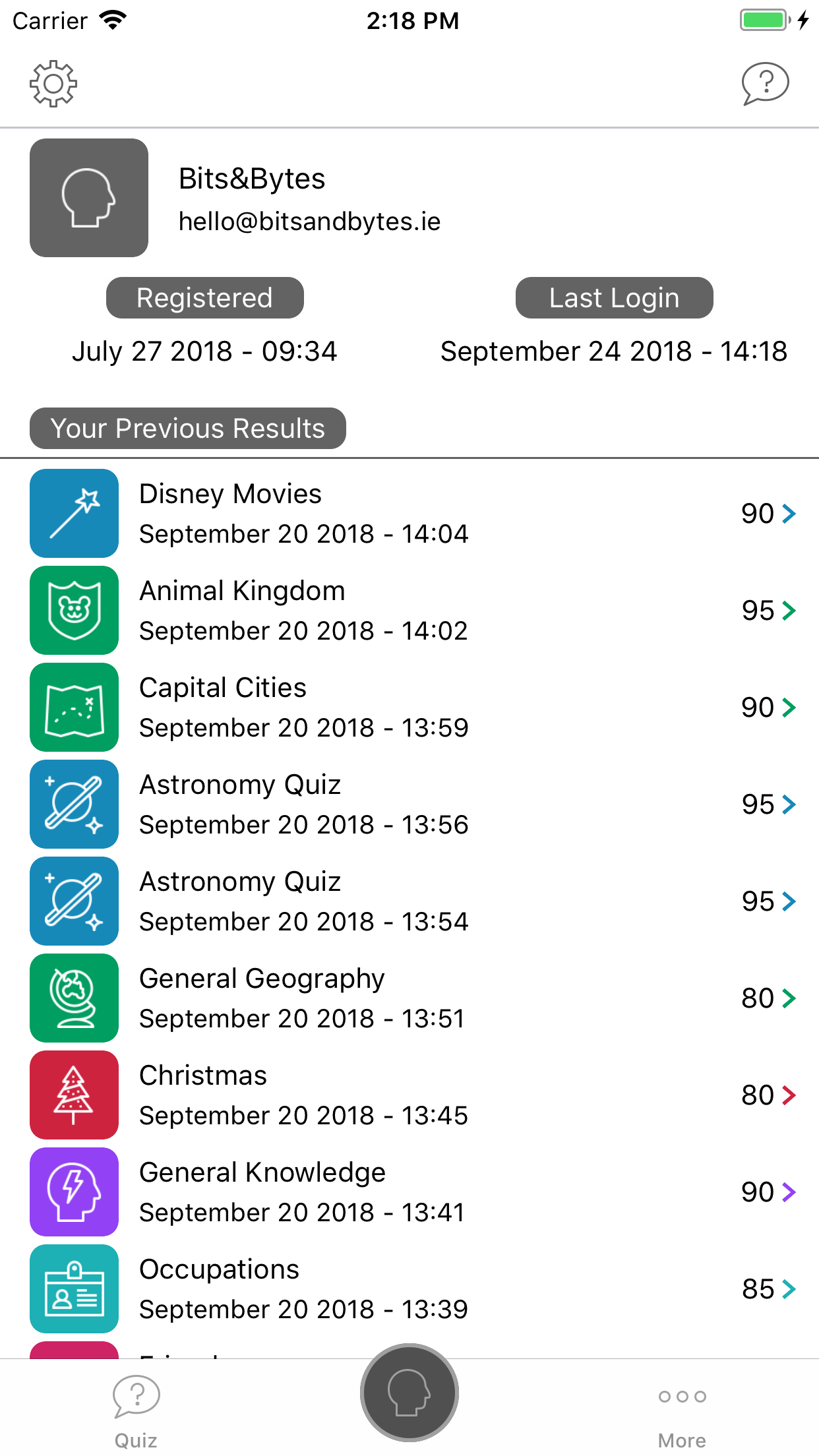Tap the Capital Cities map icon
This screenshot has height=1456, width=819.
75,707
